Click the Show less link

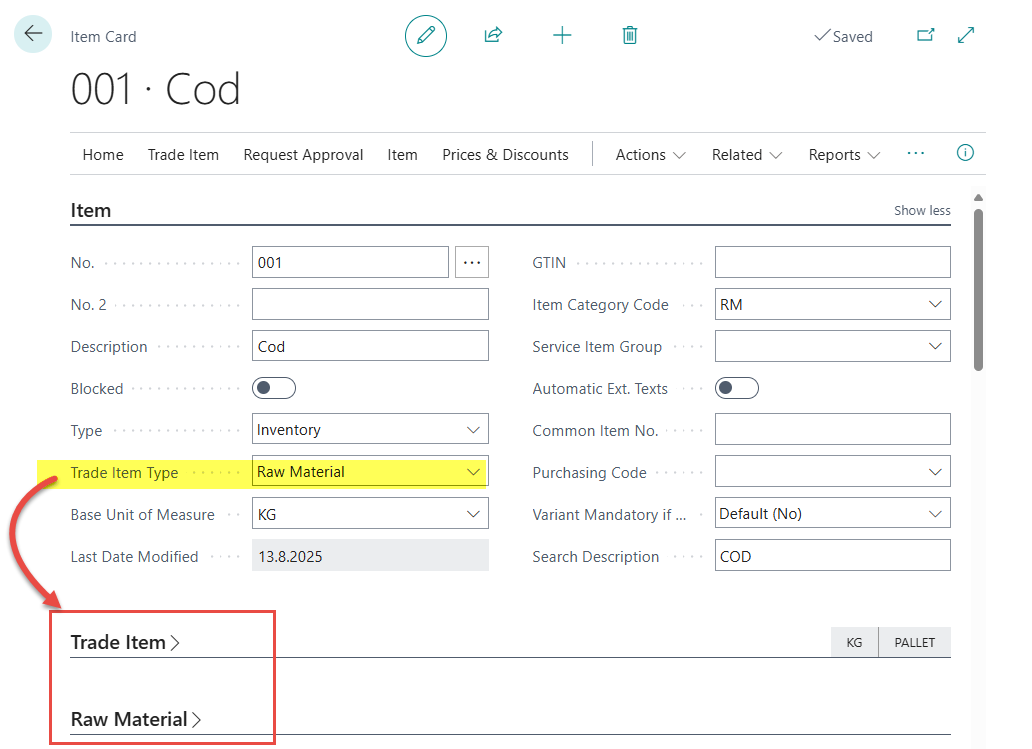point(922,211)
